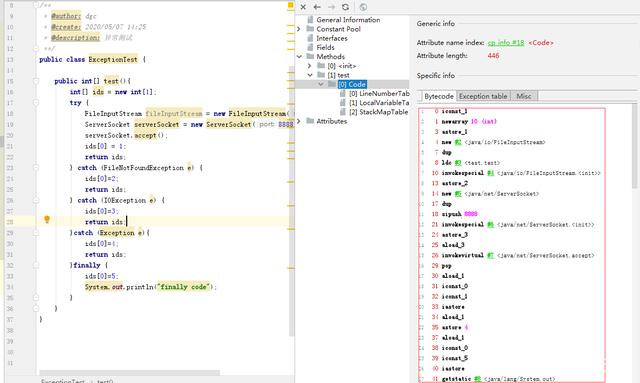Switch to the Bytecode tab
Image resolution: width=640 pixels, height=383 pixels.
pyautogui.click(x=438, y=96)
